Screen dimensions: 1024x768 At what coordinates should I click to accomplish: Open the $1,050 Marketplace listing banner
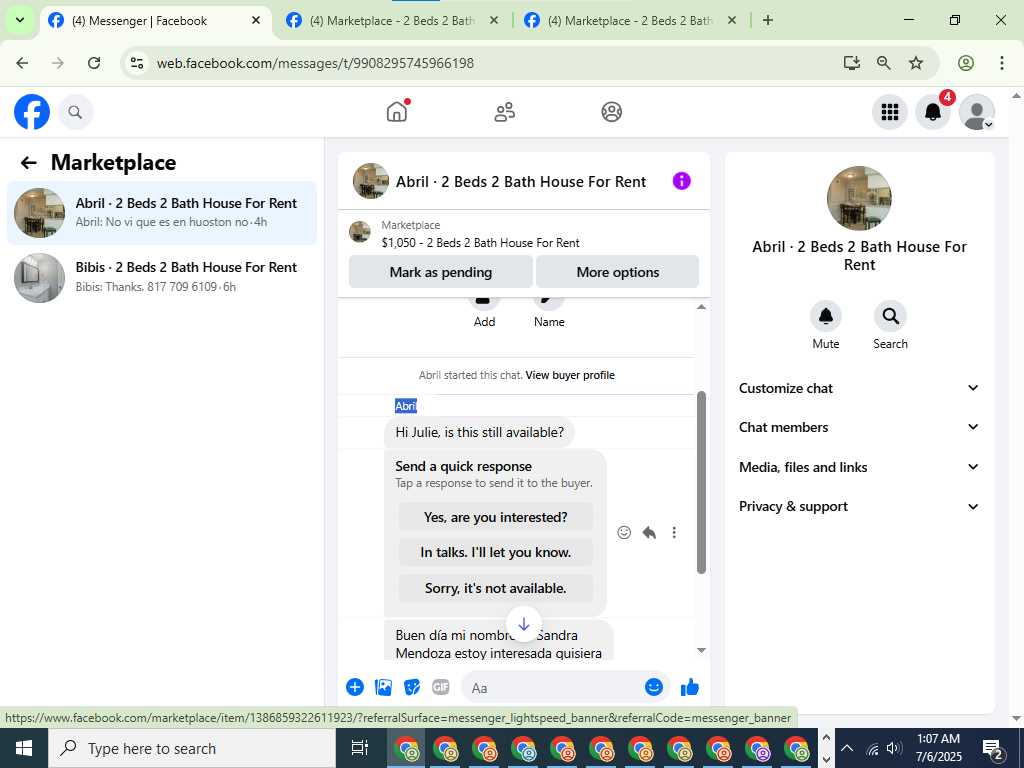point(524,234)
